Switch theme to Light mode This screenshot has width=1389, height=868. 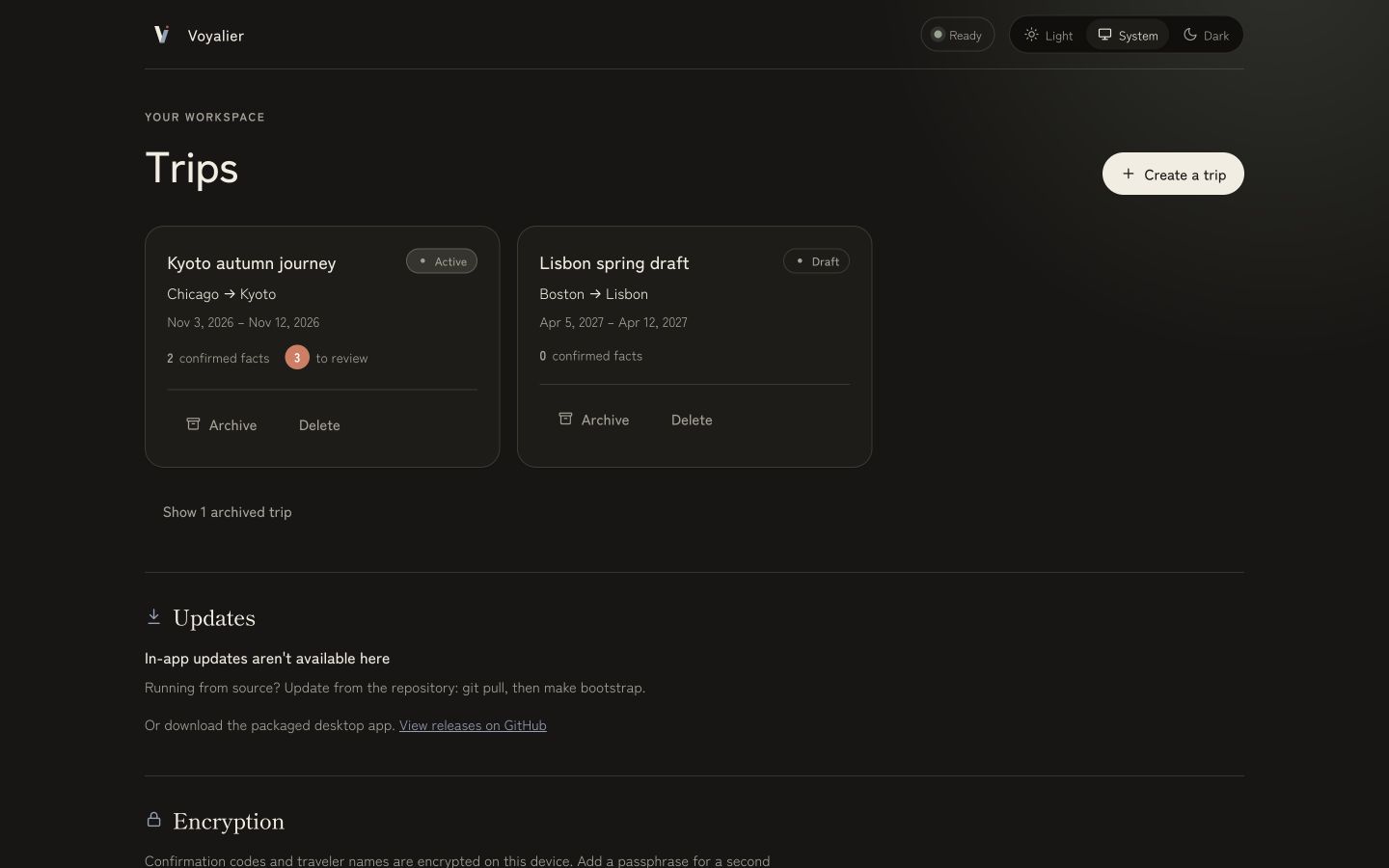(x=1049, y=35)
